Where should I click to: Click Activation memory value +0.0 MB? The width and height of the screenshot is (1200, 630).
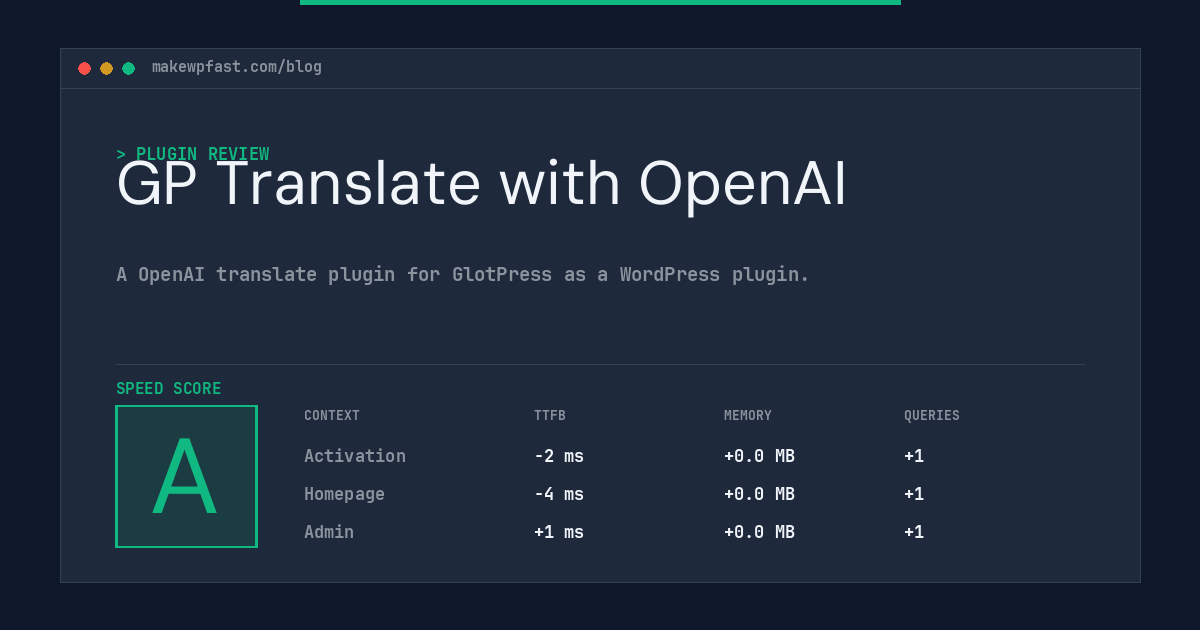pos(759,456)
